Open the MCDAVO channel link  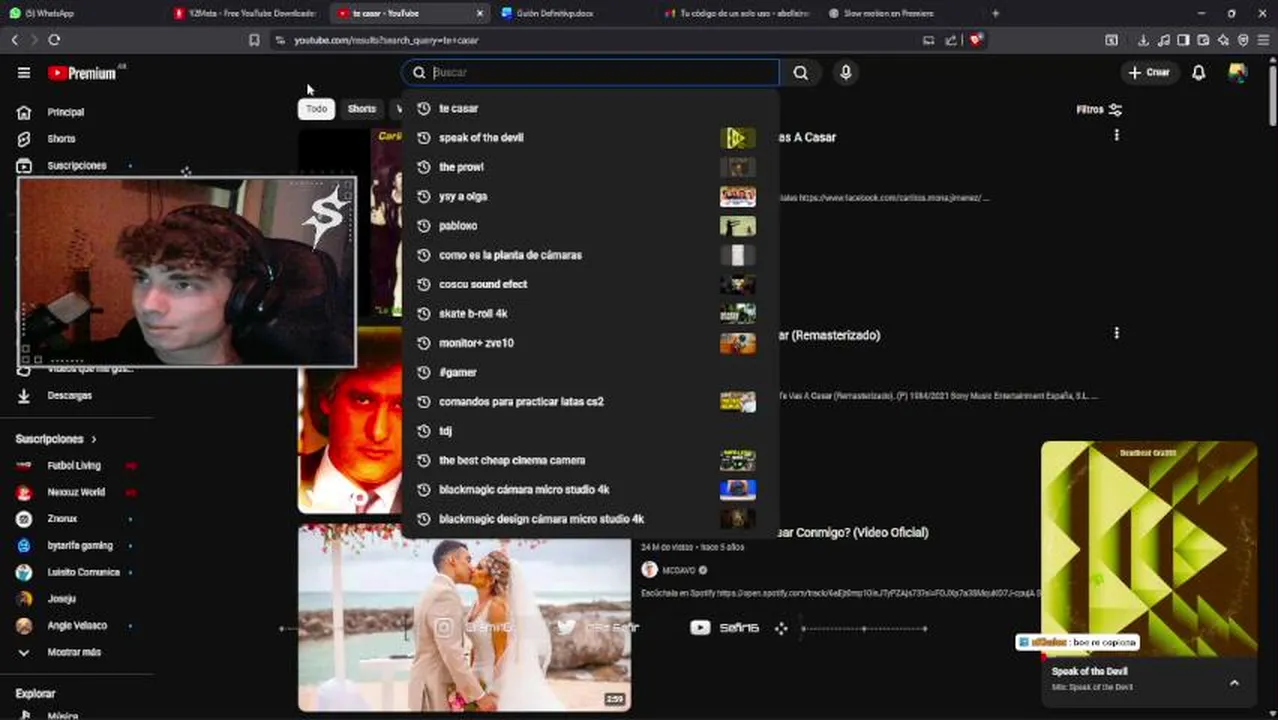tap(680, 570)
